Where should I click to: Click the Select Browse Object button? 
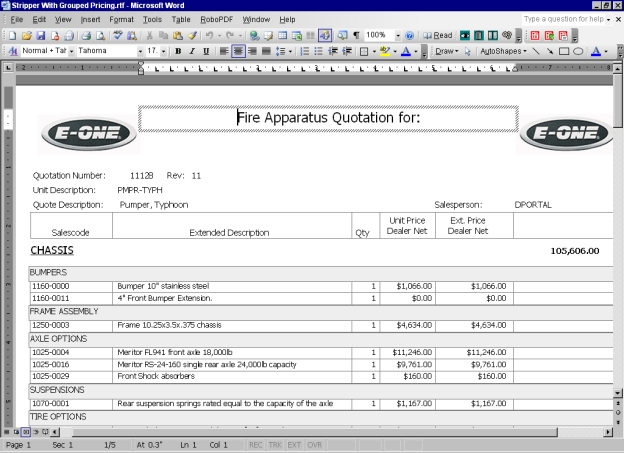click(618, 412)
